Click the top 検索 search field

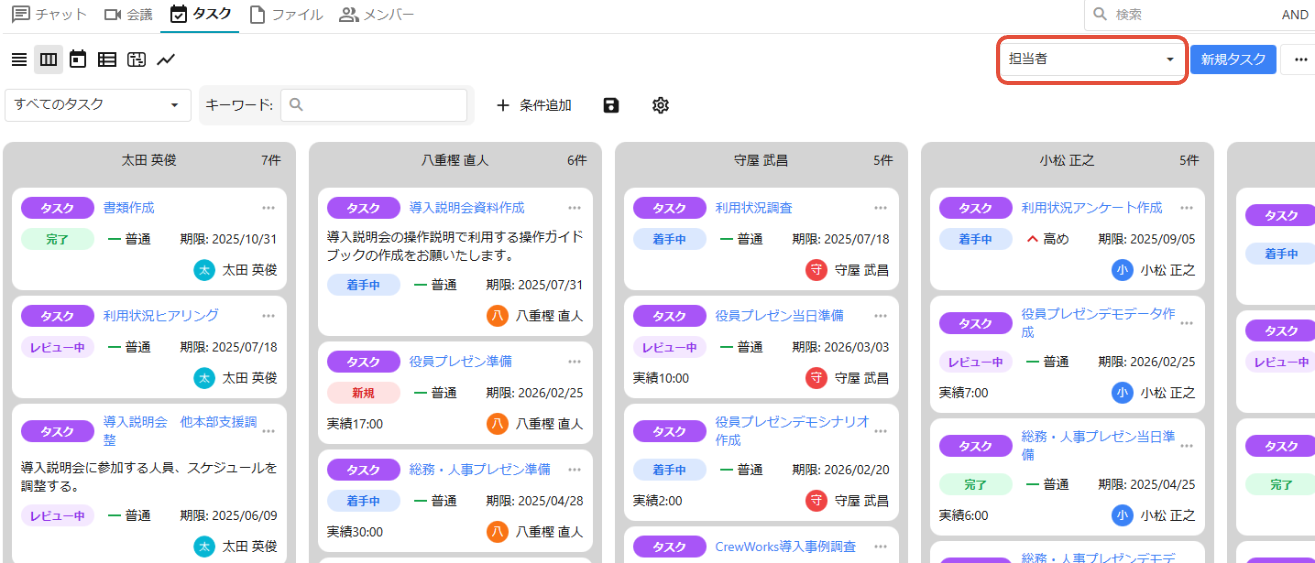tap(1180, 15)
